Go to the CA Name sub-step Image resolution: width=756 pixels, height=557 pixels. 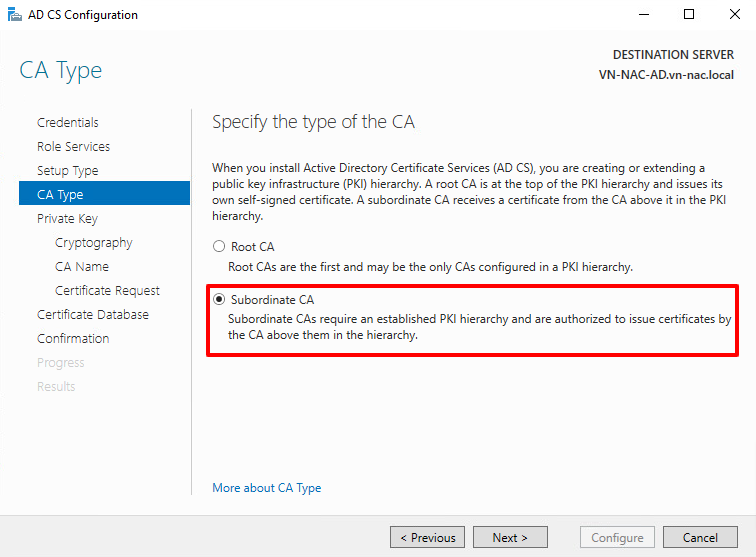click(82, 267)
